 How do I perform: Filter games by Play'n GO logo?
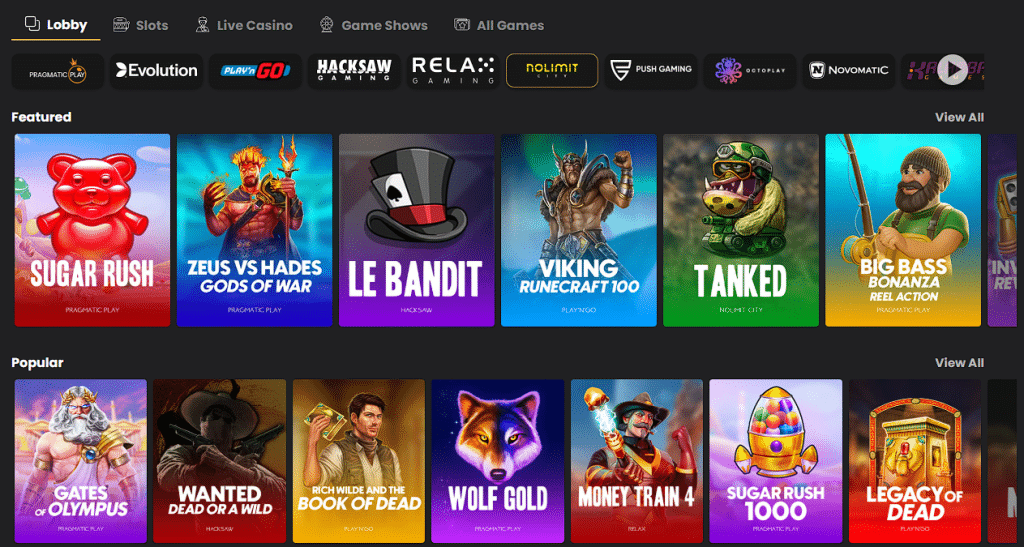(x=255, y=71)
